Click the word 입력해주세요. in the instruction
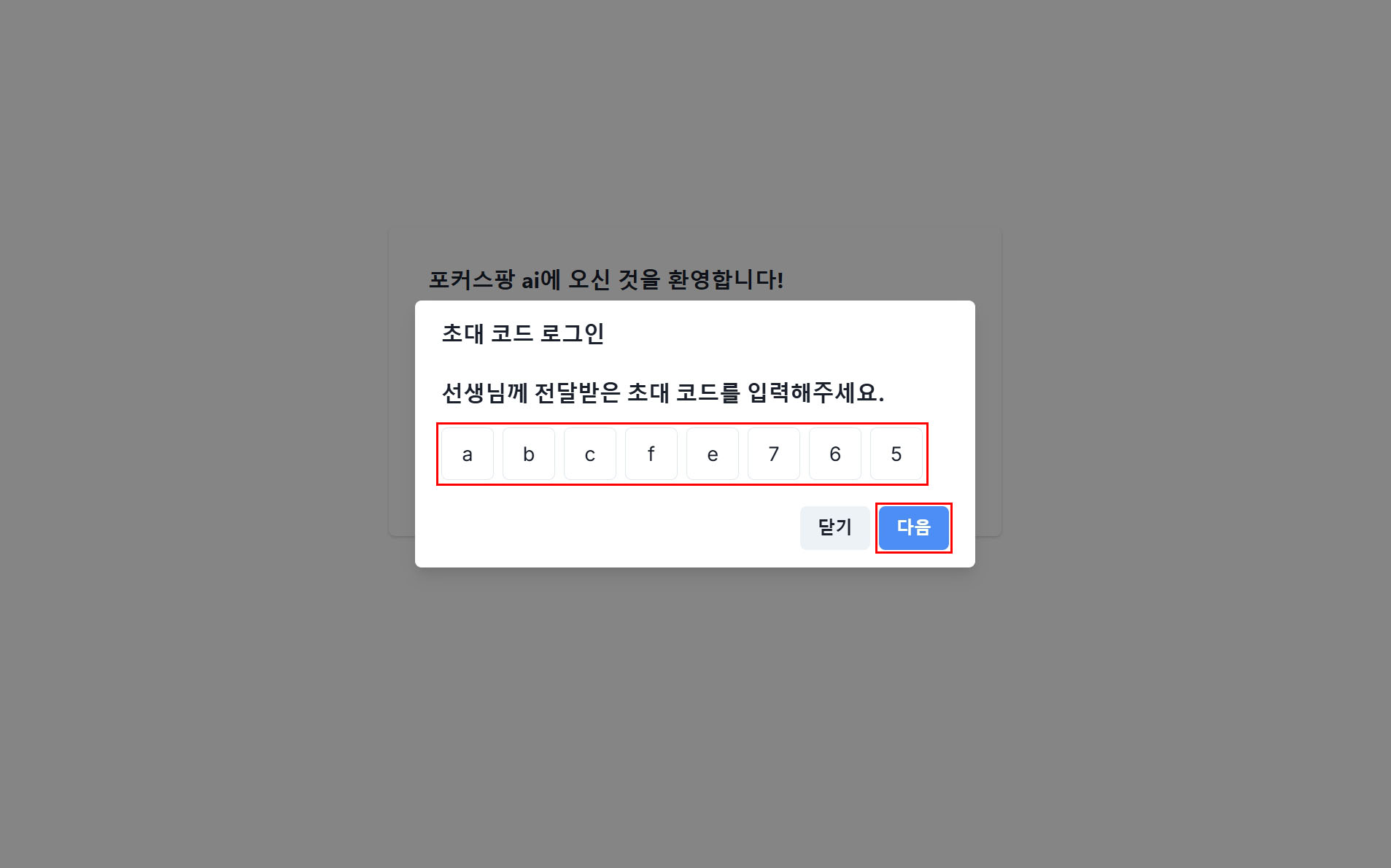The height and width of the screenshot is (868, 1391). (816, 392)
